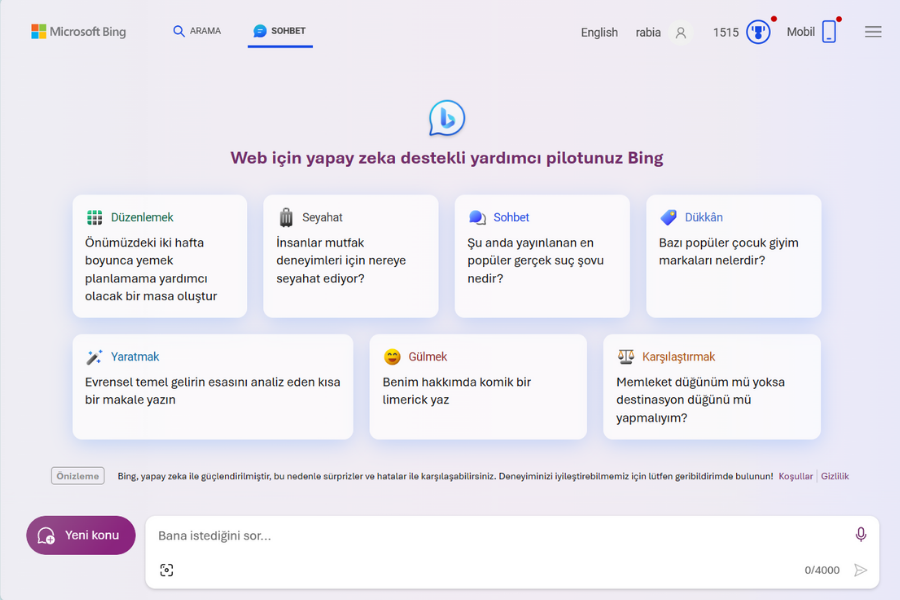
Task: Click the price tag Dükkân icon
Action: click(669, 217)
